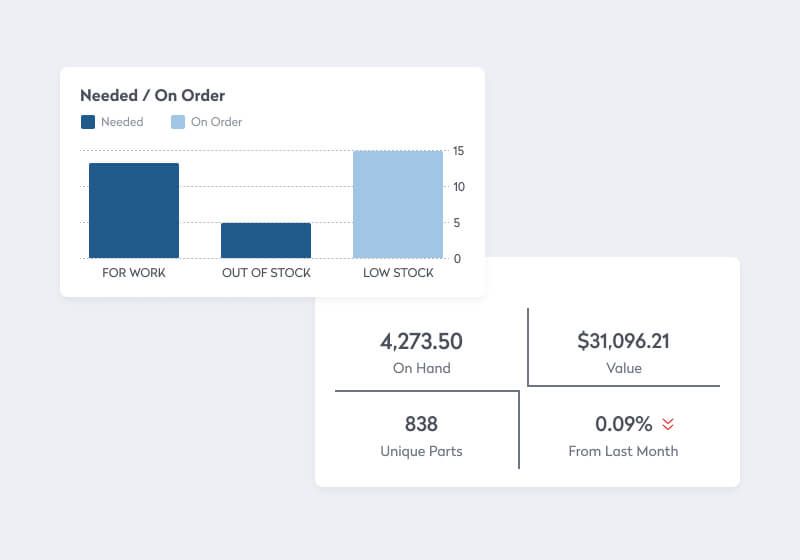Select the LOW STOCK light blue bar

click(398, 204)
